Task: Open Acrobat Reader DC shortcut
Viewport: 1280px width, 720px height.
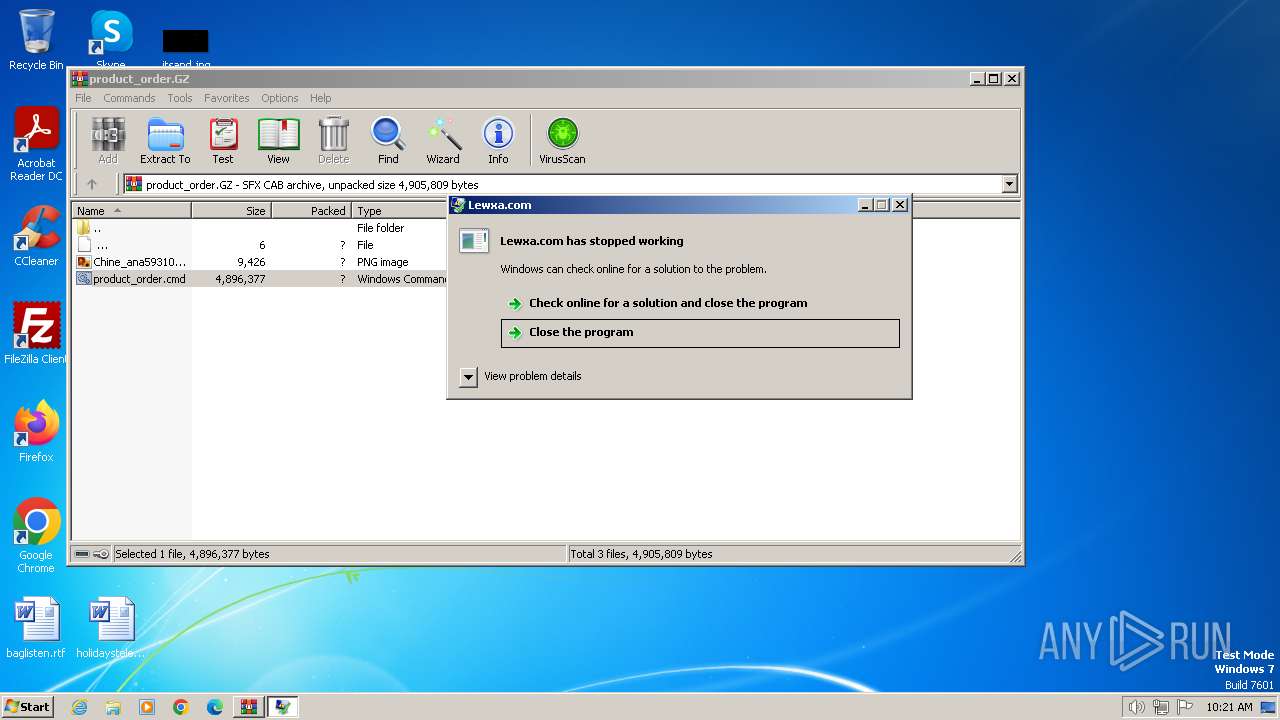Action: (x=36, y=145)
